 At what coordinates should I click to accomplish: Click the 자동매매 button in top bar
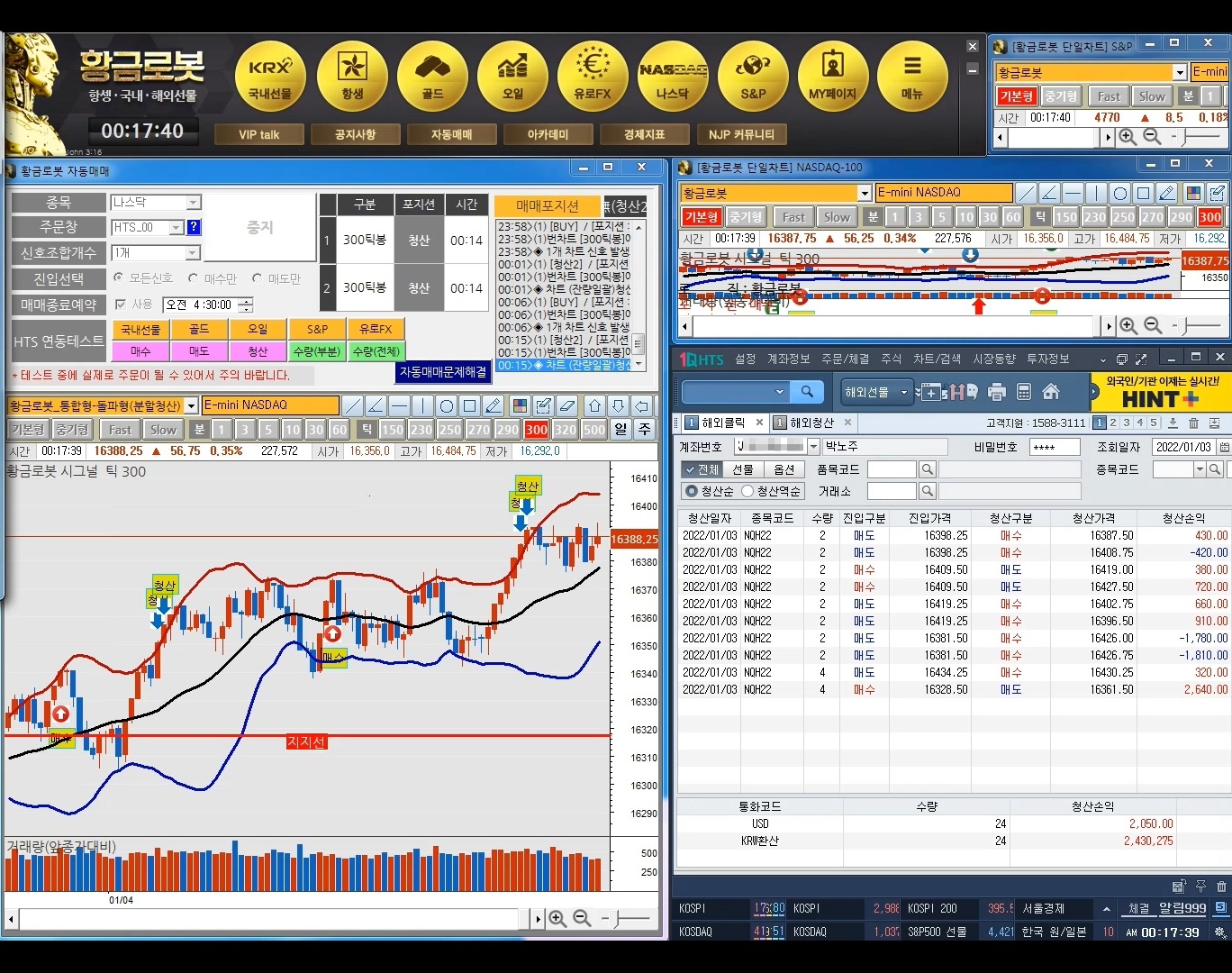pyautogui.click(x=451, y=134)
